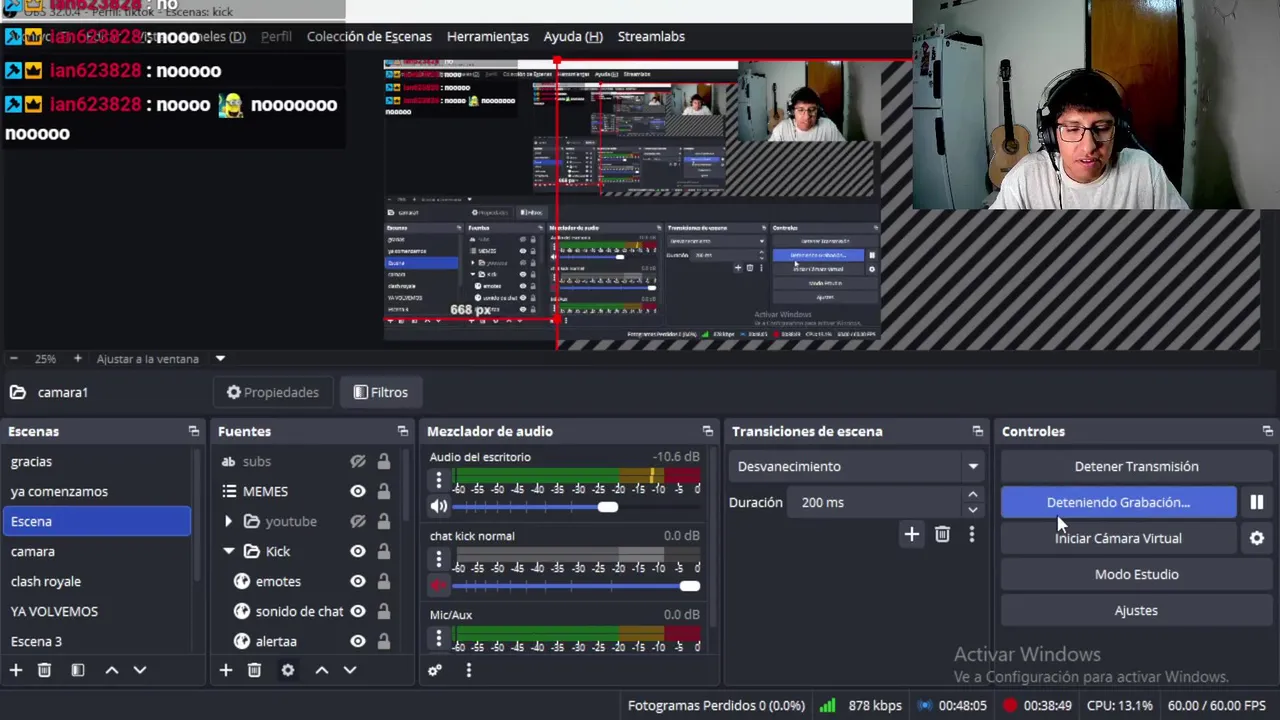This screenshot has height=720, width=1280.
Task: Hide the alertaa source
Action: [358, 641]
